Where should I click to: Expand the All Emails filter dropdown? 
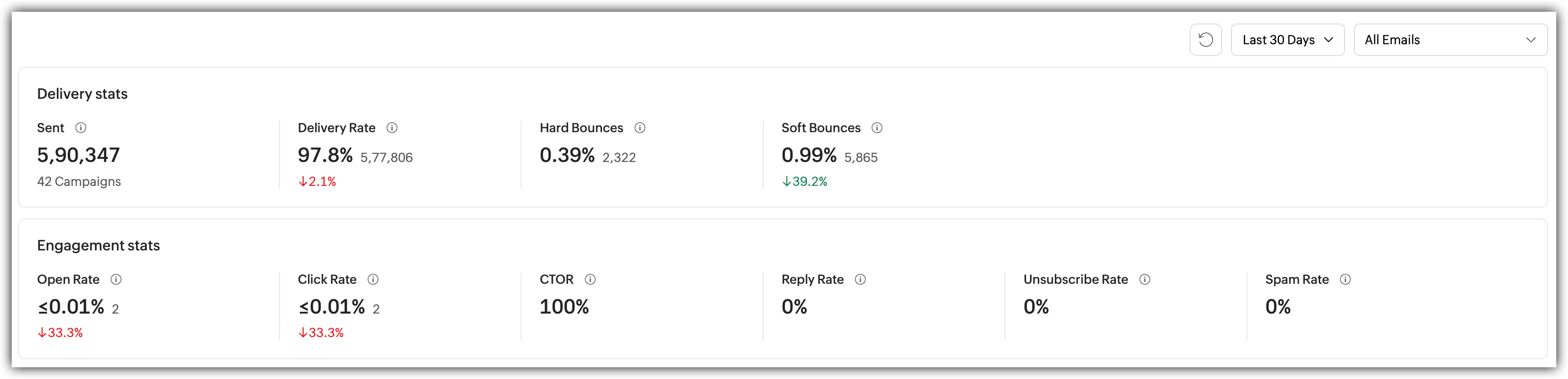pos(1450,40)
